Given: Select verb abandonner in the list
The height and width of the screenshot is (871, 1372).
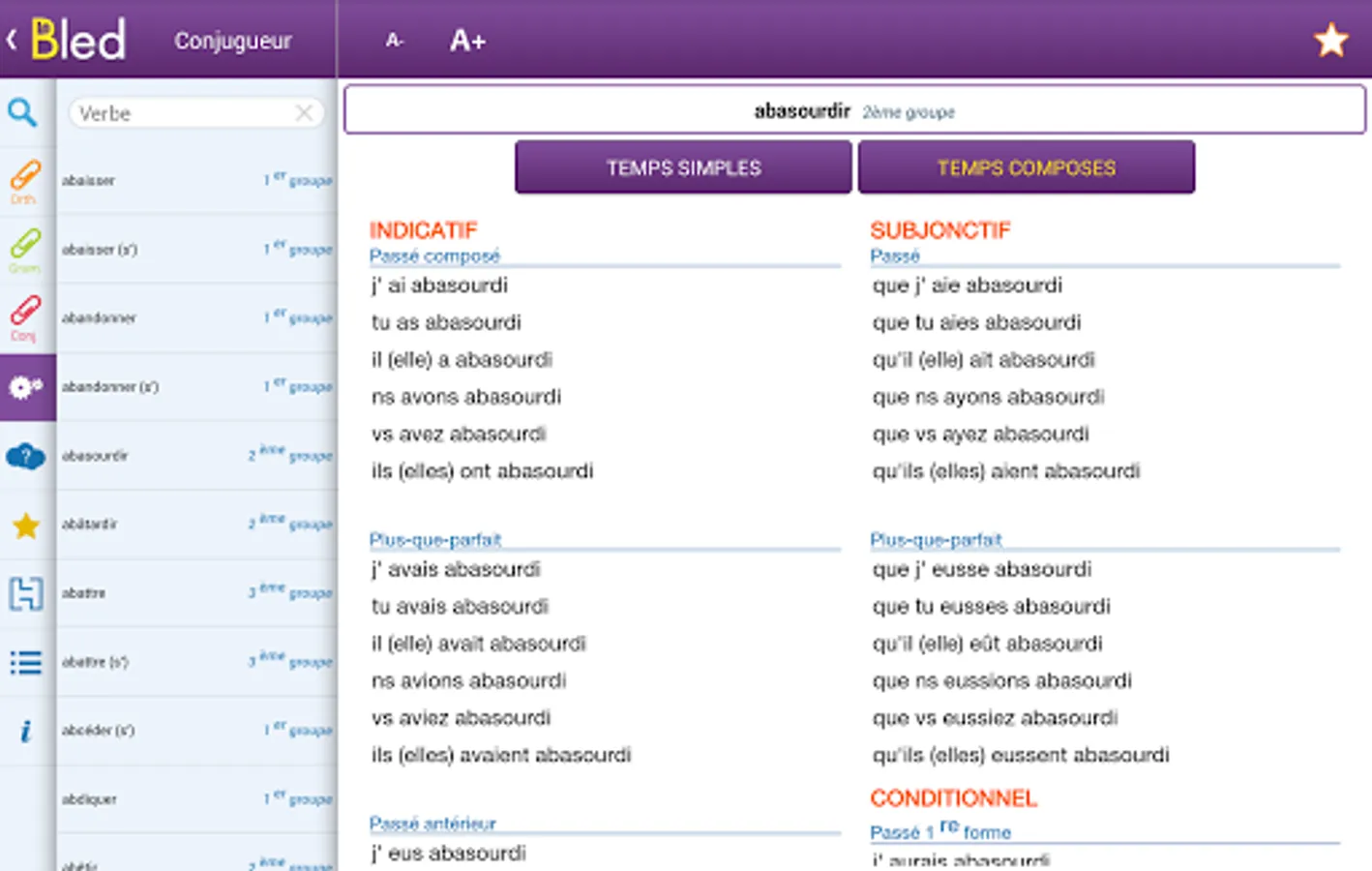Looking at the screenshot, I should (196, 317).
